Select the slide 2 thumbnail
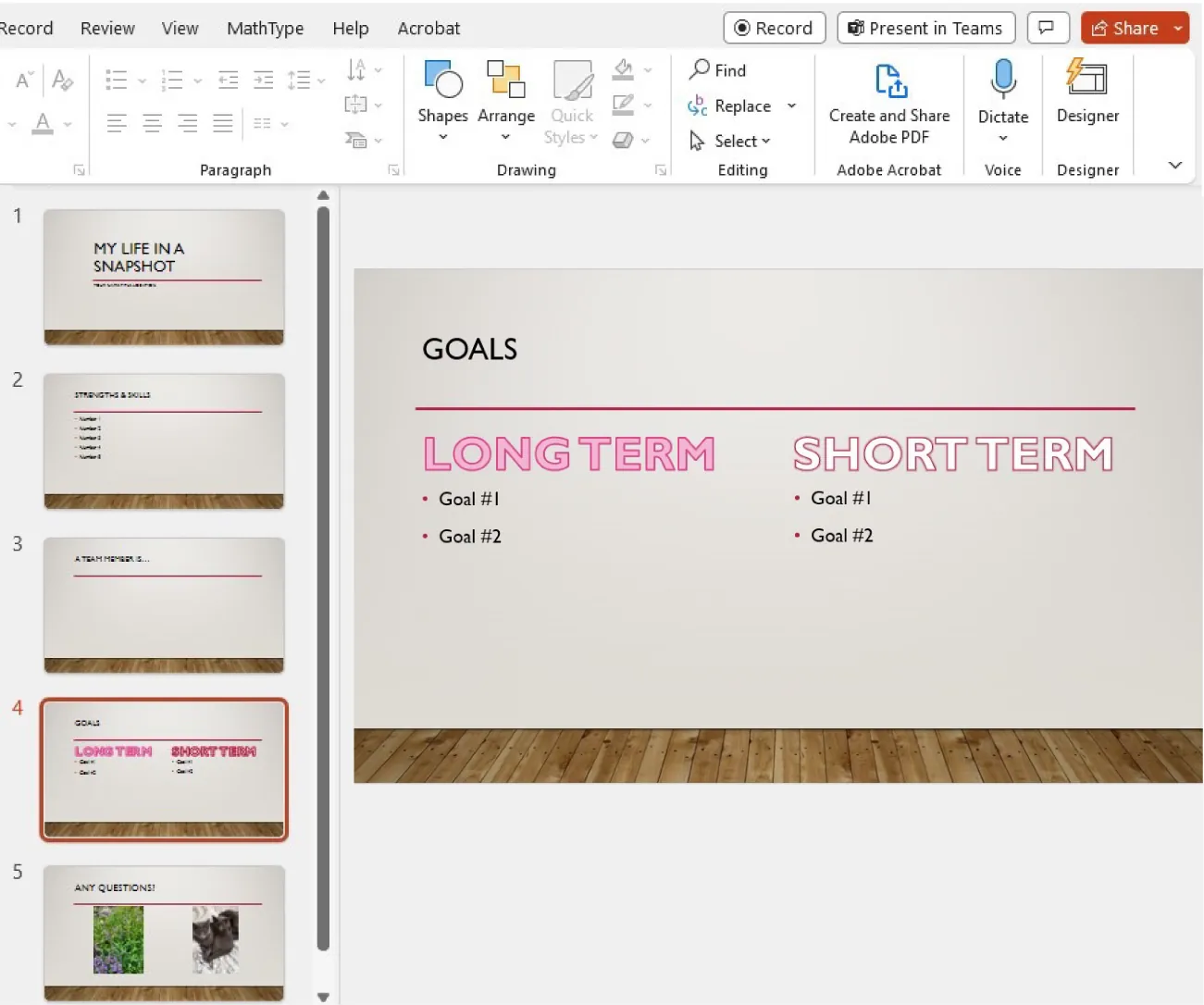The height and width of the screenshot is (1005, 1204). point(164,440)
